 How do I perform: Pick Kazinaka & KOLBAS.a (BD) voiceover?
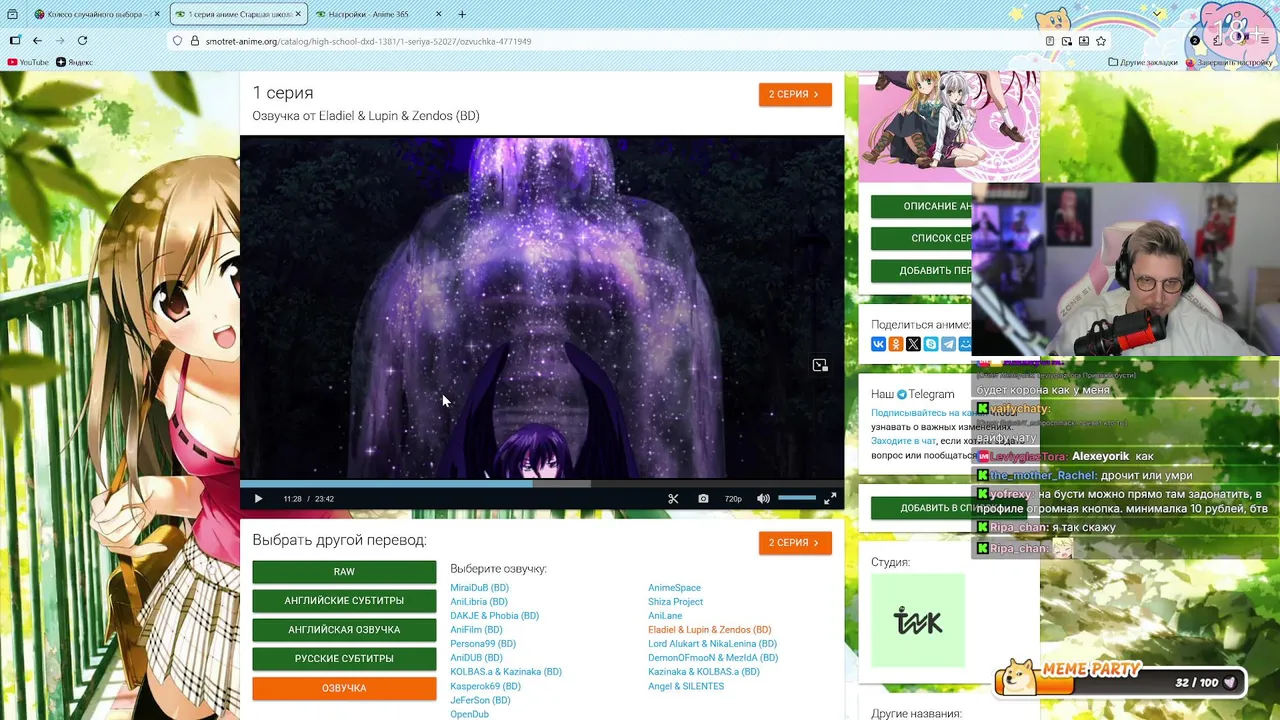[x=704, y=672]
